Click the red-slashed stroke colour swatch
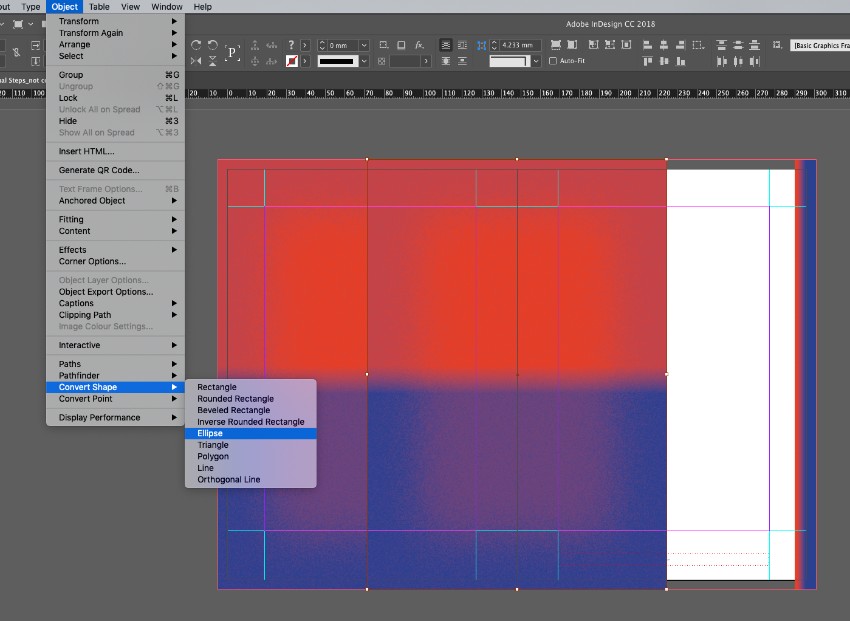This screenshot has height=621, width=850. point(291,61)
